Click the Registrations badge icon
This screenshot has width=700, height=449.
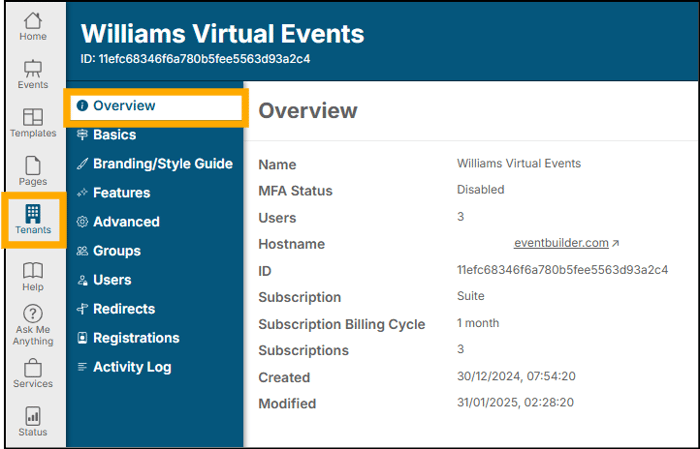82,338
